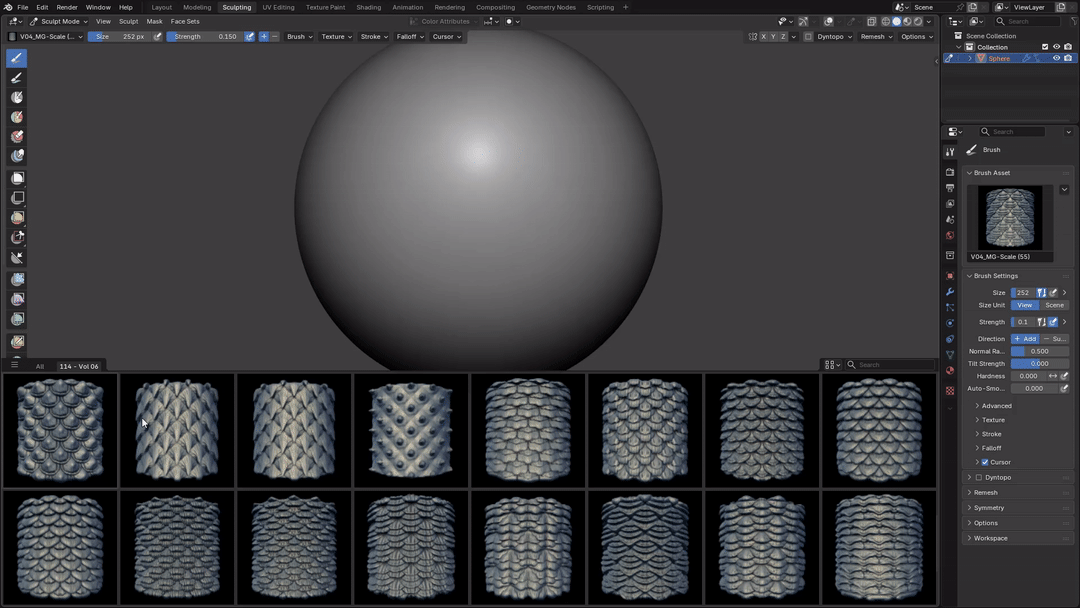
Task: Switch to the Modeling workspace tab
Action: 197,7
